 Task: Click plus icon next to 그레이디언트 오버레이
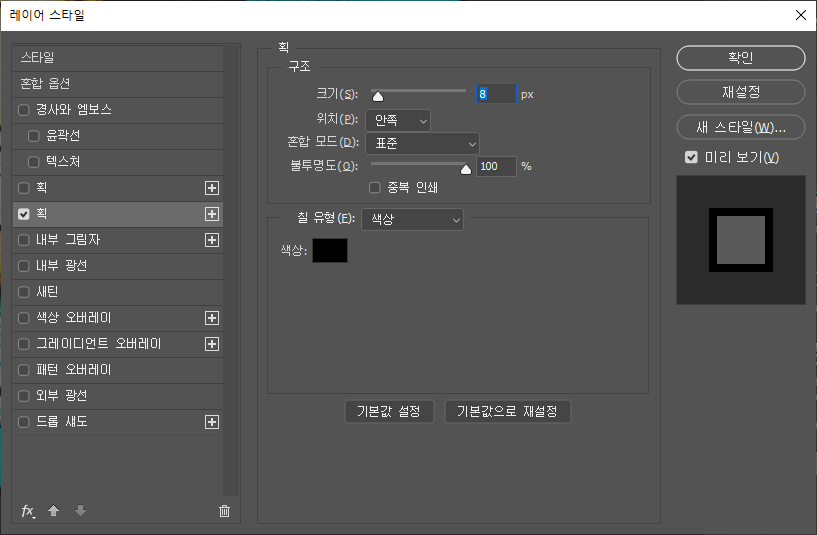click(x=212, y=344)
